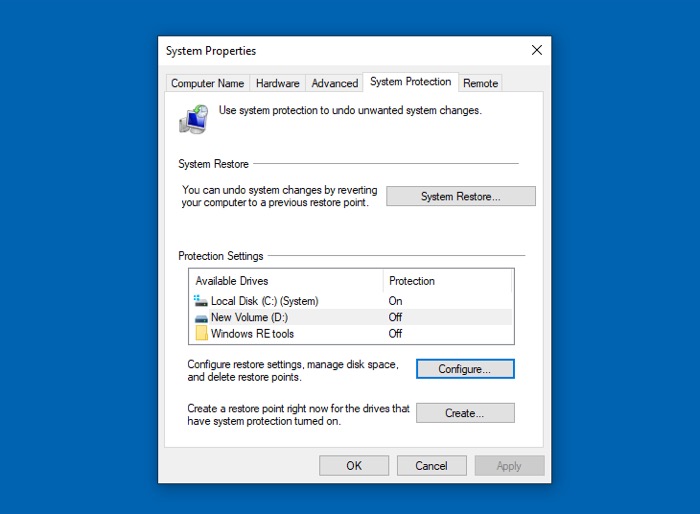700x514 pixels.
Task: Click the New Volume (D:) drive icon
Action: click(x=201, y=318)
